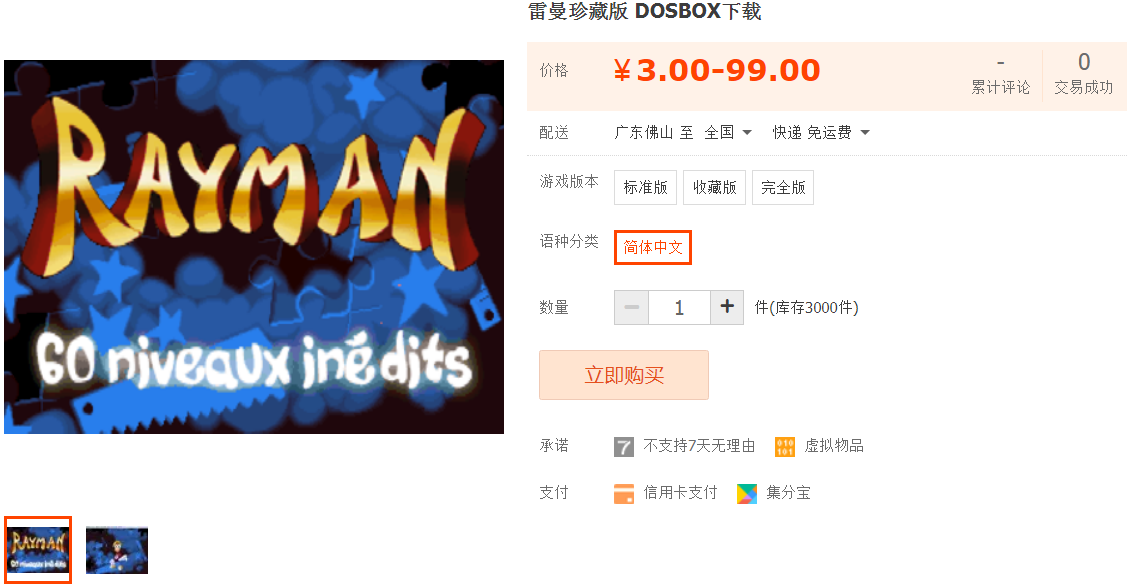Screen dimensions: 1131x588
Task: Select the first Rayman title thumbnail
Action: point(38,550)
